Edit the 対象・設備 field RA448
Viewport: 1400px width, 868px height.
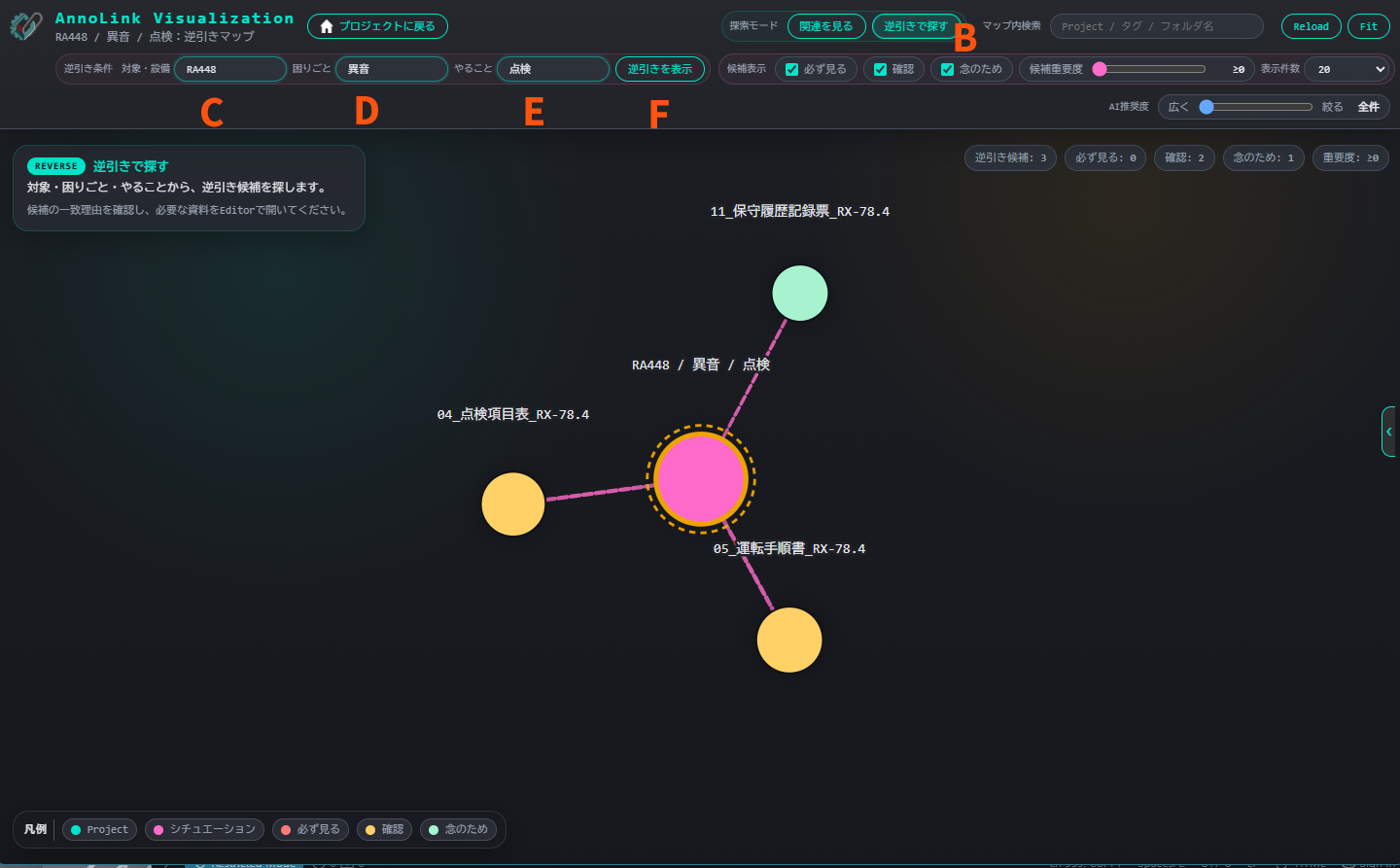tap(230, 69)
